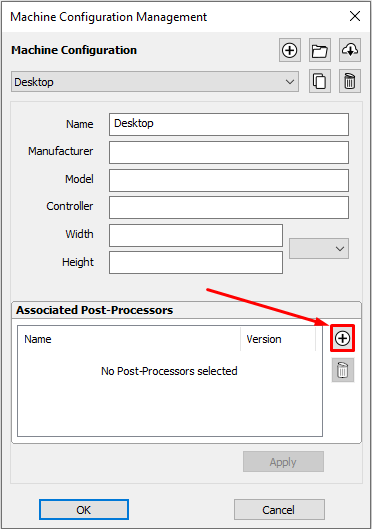Add a new machine configuration
Image resolution: width=372 pixels, height=529 pixels.
[x=290, y=50]
